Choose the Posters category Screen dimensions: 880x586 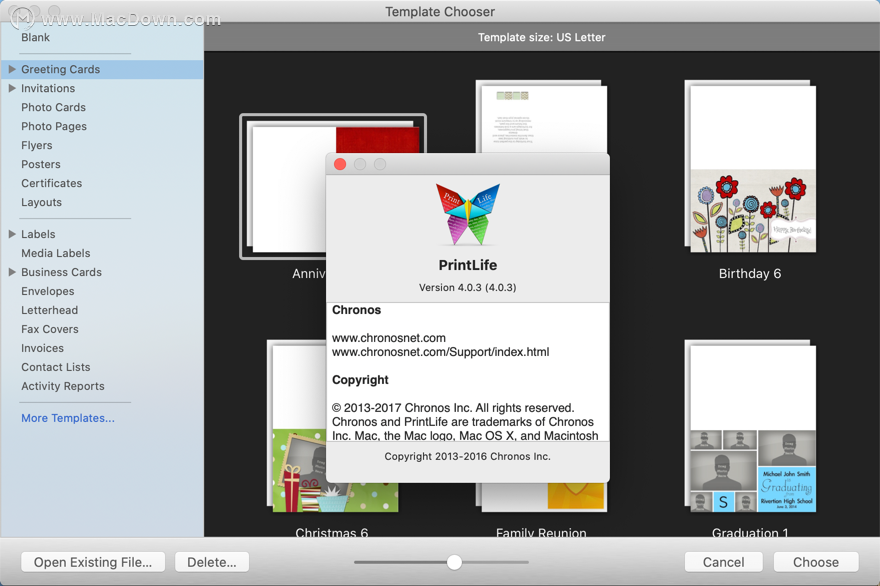pyautogui.click(x=40, y=164)
